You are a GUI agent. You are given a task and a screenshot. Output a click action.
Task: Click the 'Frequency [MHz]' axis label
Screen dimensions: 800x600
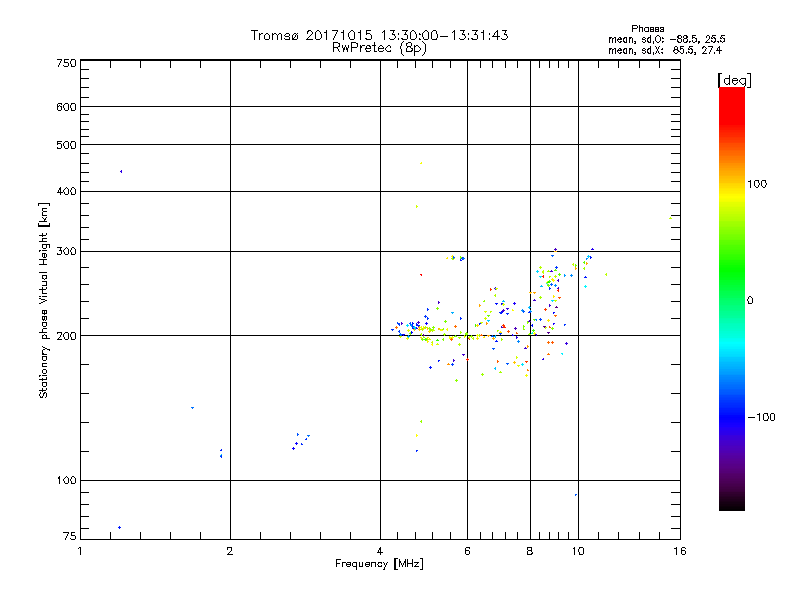point(379,564)
